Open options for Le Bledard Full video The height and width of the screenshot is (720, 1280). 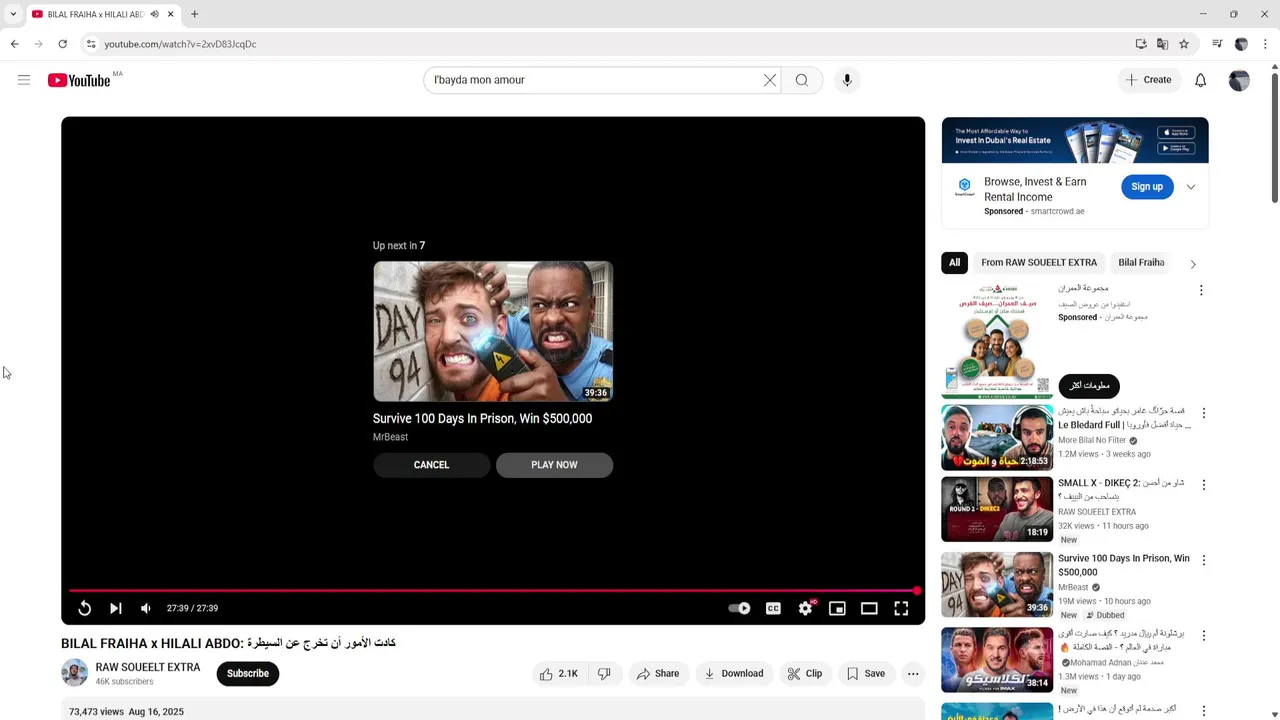tap(1204, 413)
